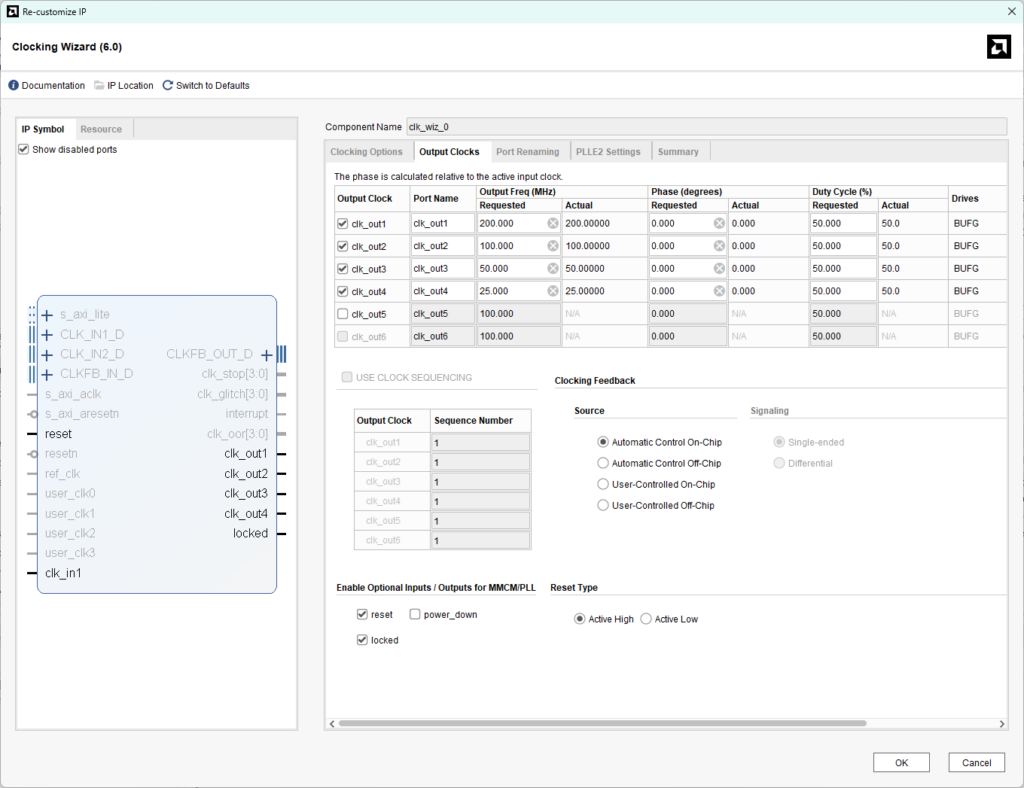Click the locked port on the IP symbol
The height and width of the screenshot is (788, 1024).
(250, 533)
